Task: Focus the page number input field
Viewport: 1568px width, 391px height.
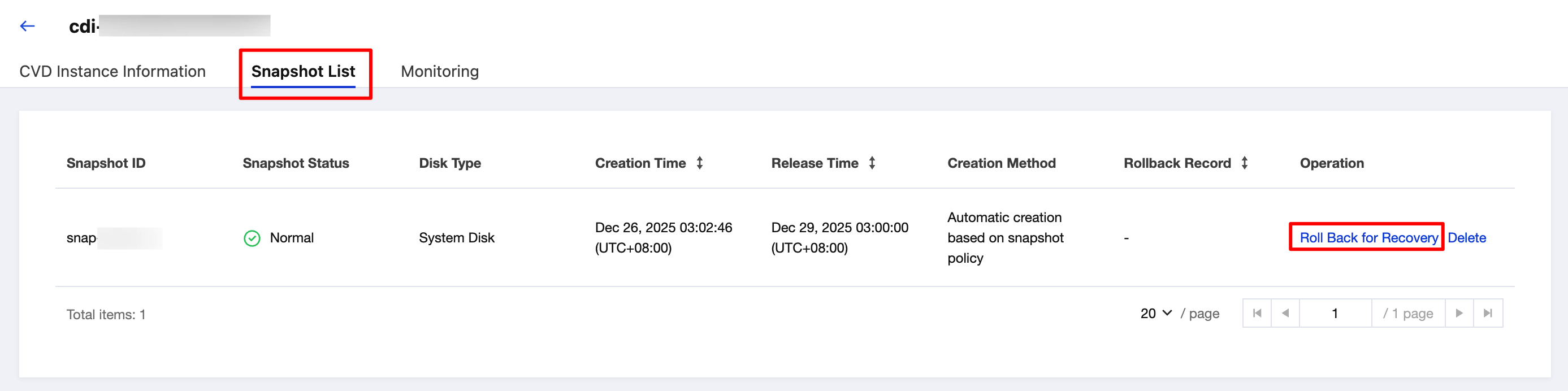Action: 1335,313
